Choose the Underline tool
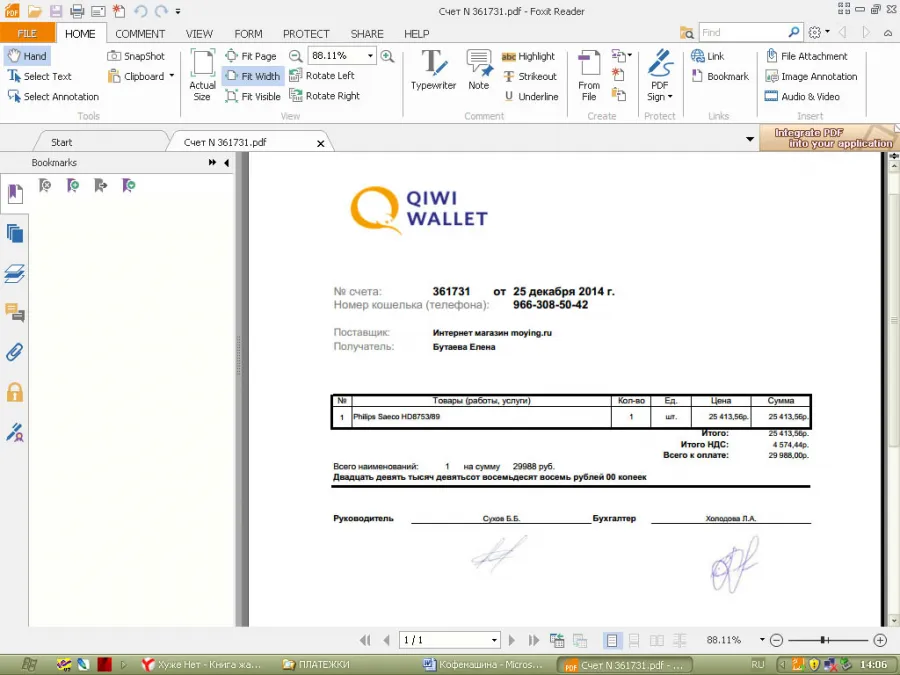900x675 pixels. (531, 96)
